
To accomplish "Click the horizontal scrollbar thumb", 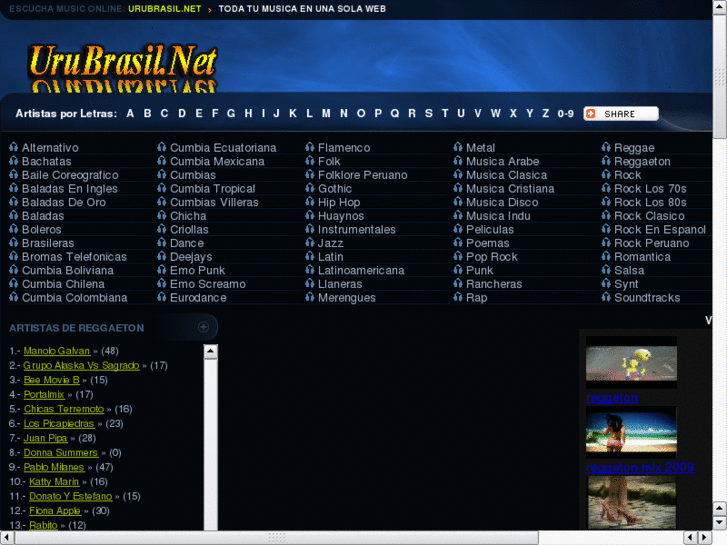I will (x=276, y=538).
